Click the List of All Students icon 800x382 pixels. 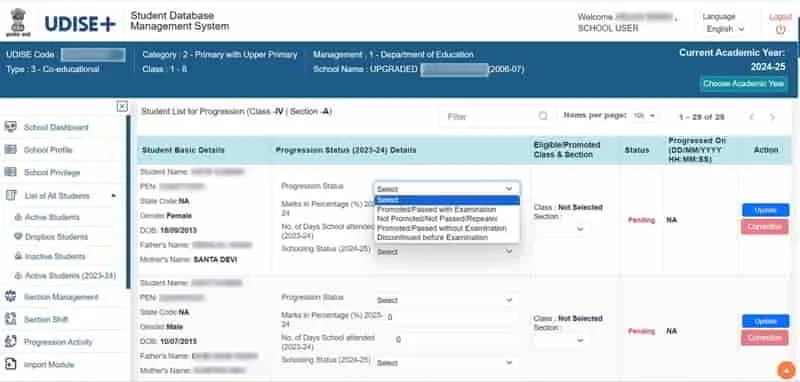pyautogui.click(x=11, y=195)
